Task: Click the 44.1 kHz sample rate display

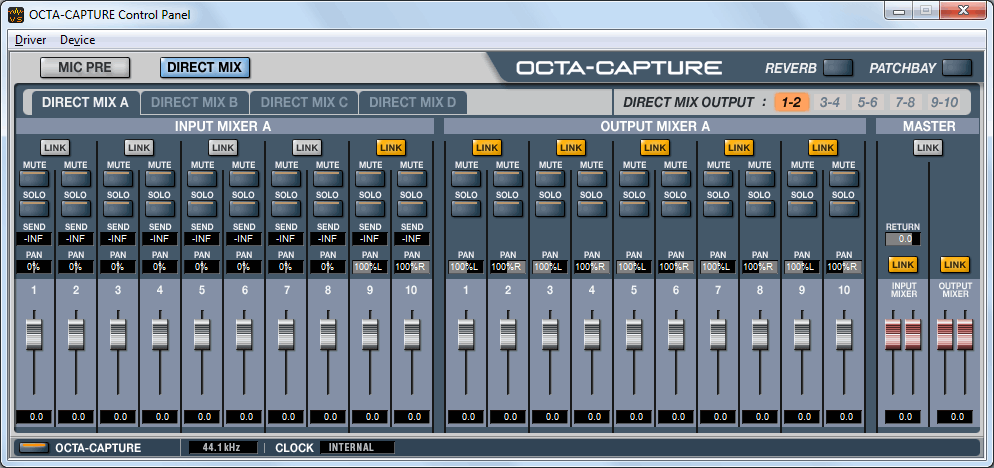Action: click(223, 447)
